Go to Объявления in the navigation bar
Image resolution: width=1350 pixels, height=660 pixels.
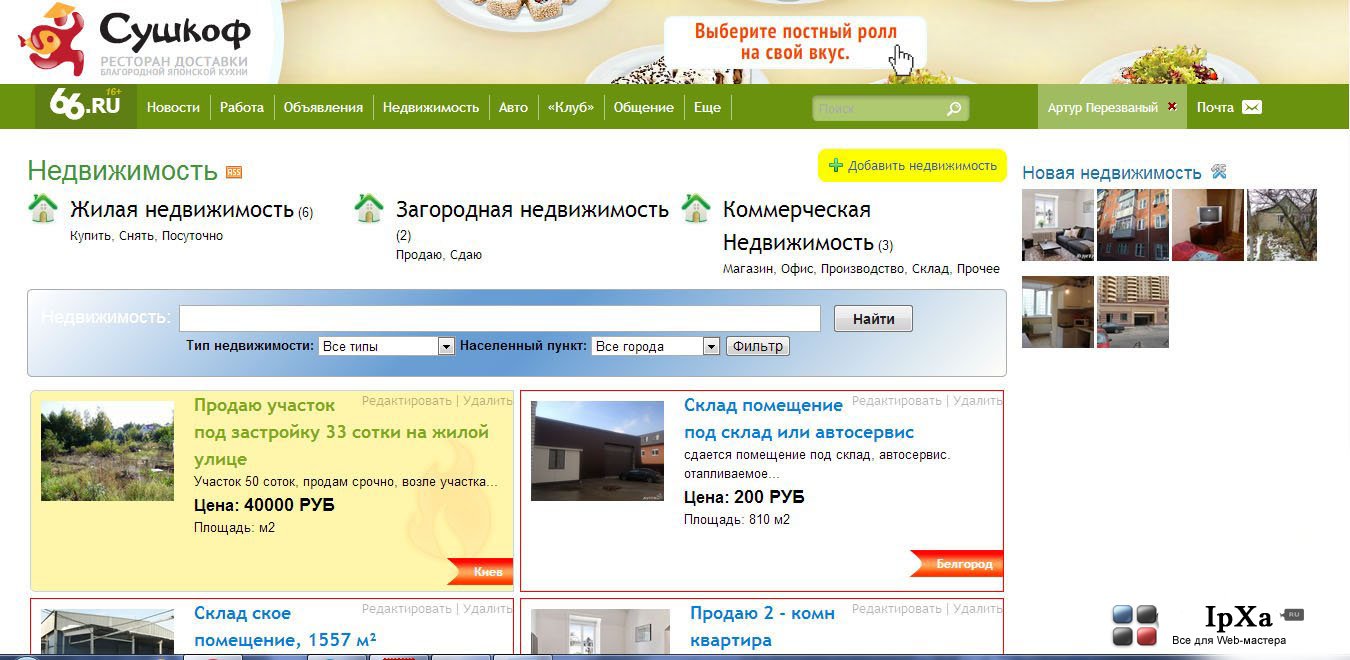[x=323, y=107]
